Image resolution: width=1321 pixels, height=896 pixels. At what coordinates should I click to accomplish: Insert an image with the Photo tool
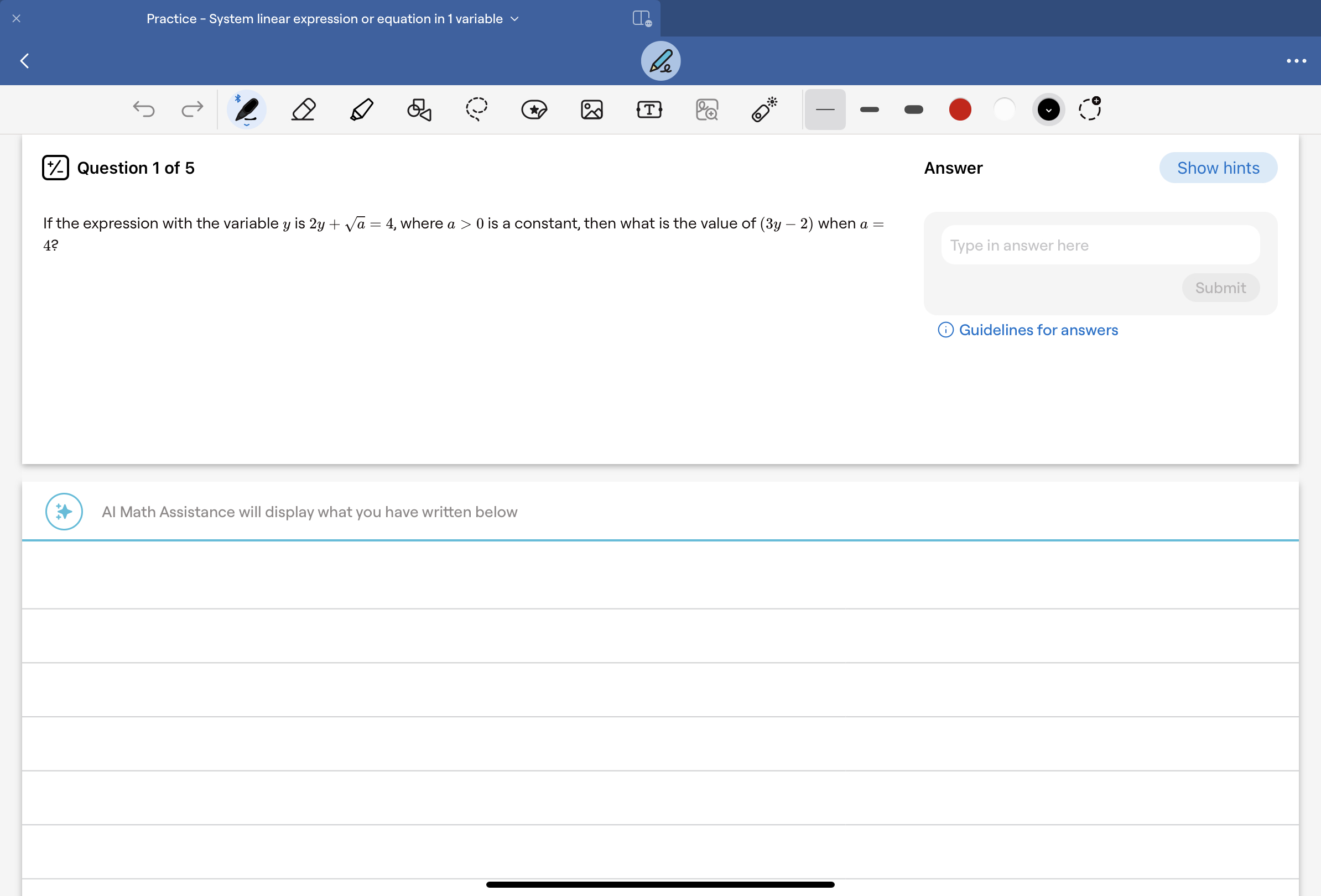coord(592,109)
